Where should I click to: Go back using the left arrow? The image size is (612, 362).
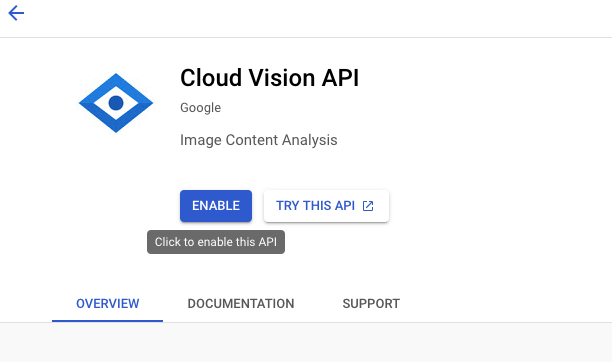pos(16,13)
